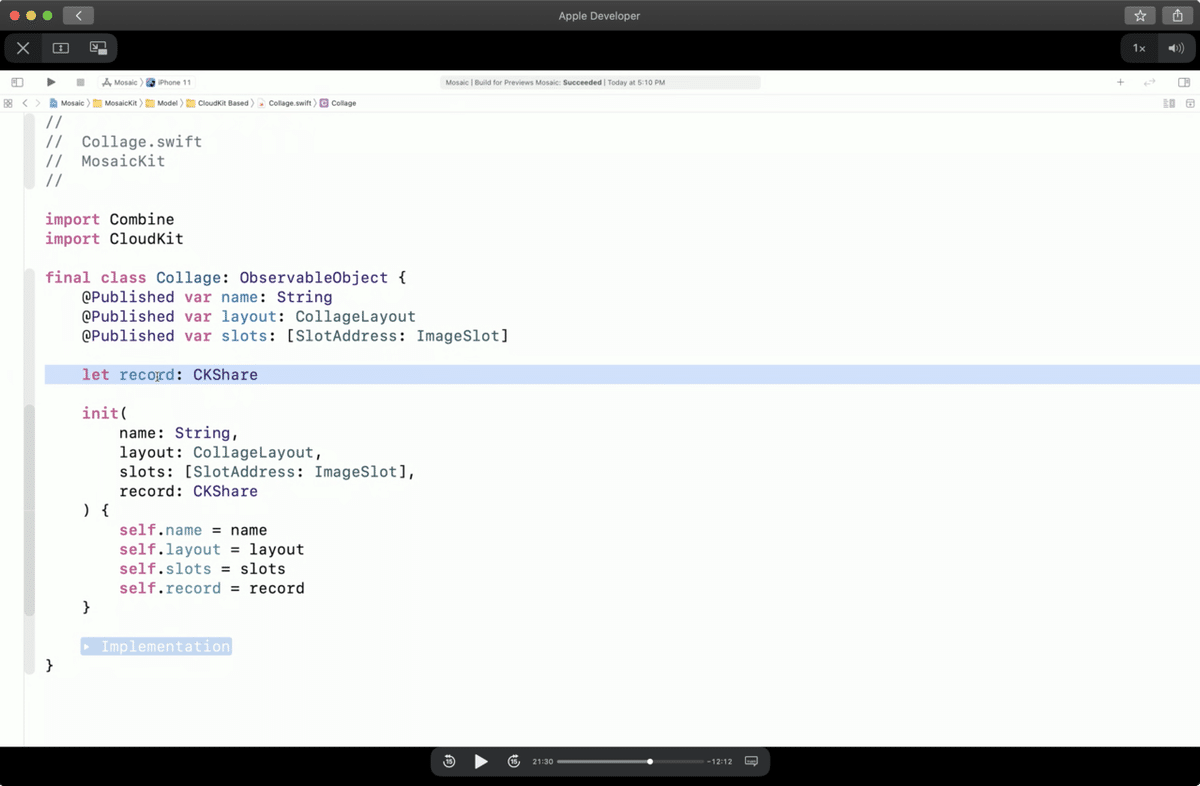Screen dimensions: 1200x786
Task: Close the video player with the X button
Action: (23, 48)
